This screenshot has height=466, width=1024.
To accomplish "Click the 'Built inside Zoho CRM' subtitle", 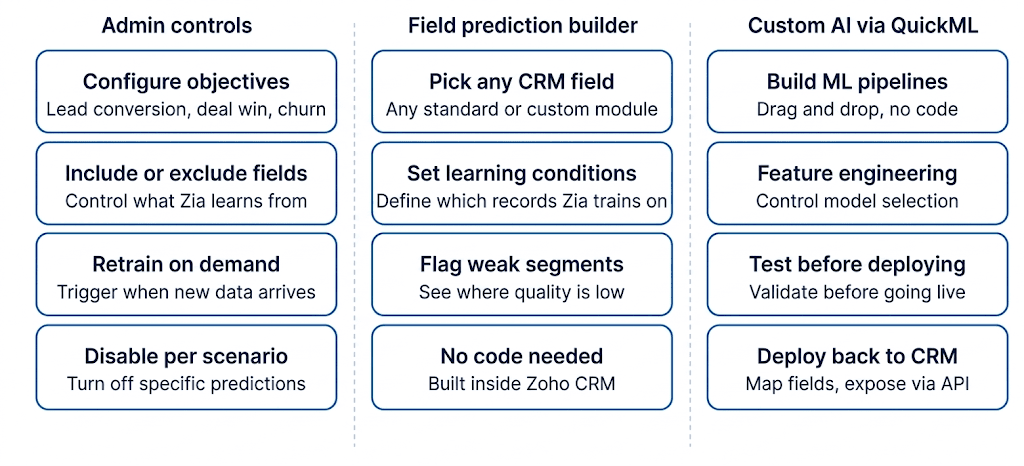I will coord(522,383).
